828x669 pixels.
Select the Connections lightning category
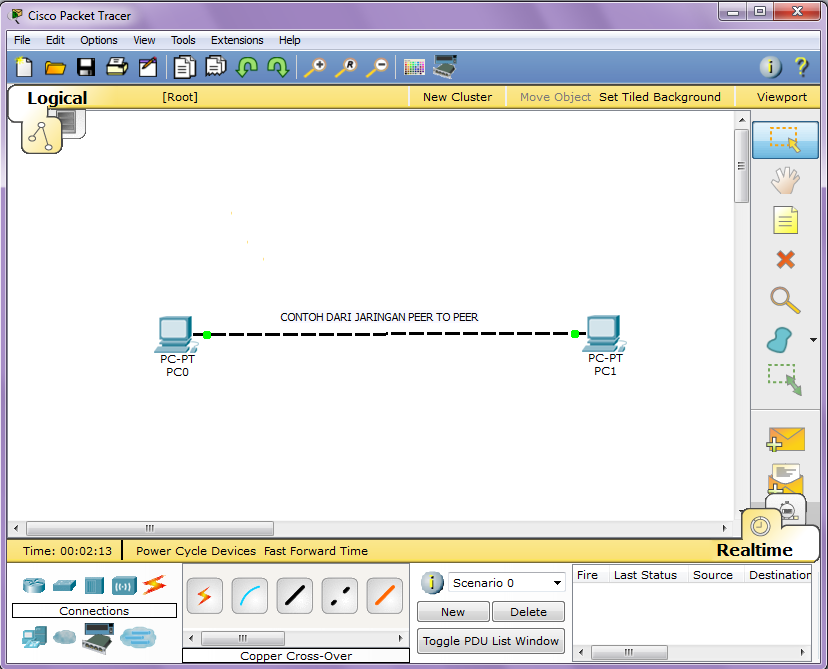(x=155, y=585)
